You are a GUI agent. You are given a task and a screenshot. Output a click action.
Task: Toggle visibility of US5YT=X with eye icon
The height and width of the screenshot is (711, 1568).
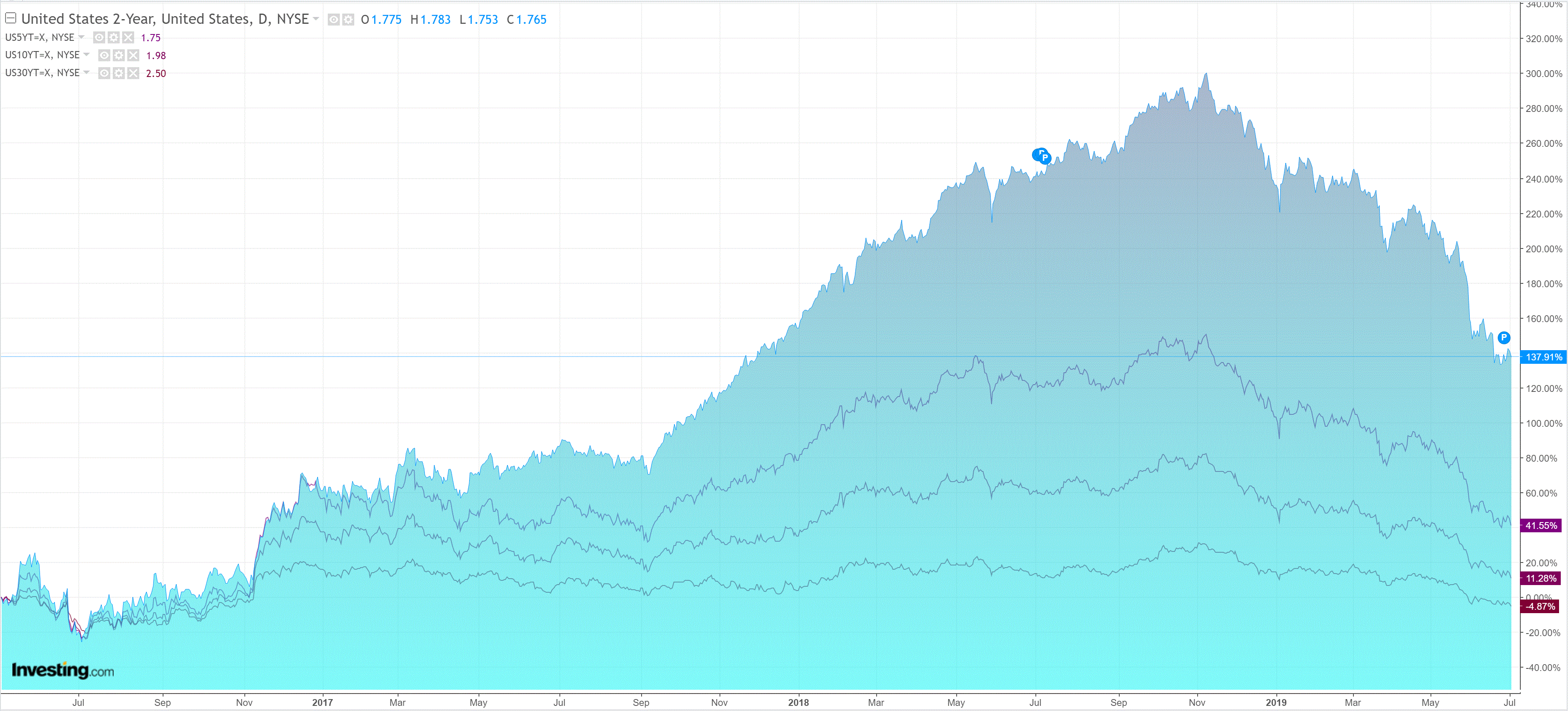click(x=99, y=38)
